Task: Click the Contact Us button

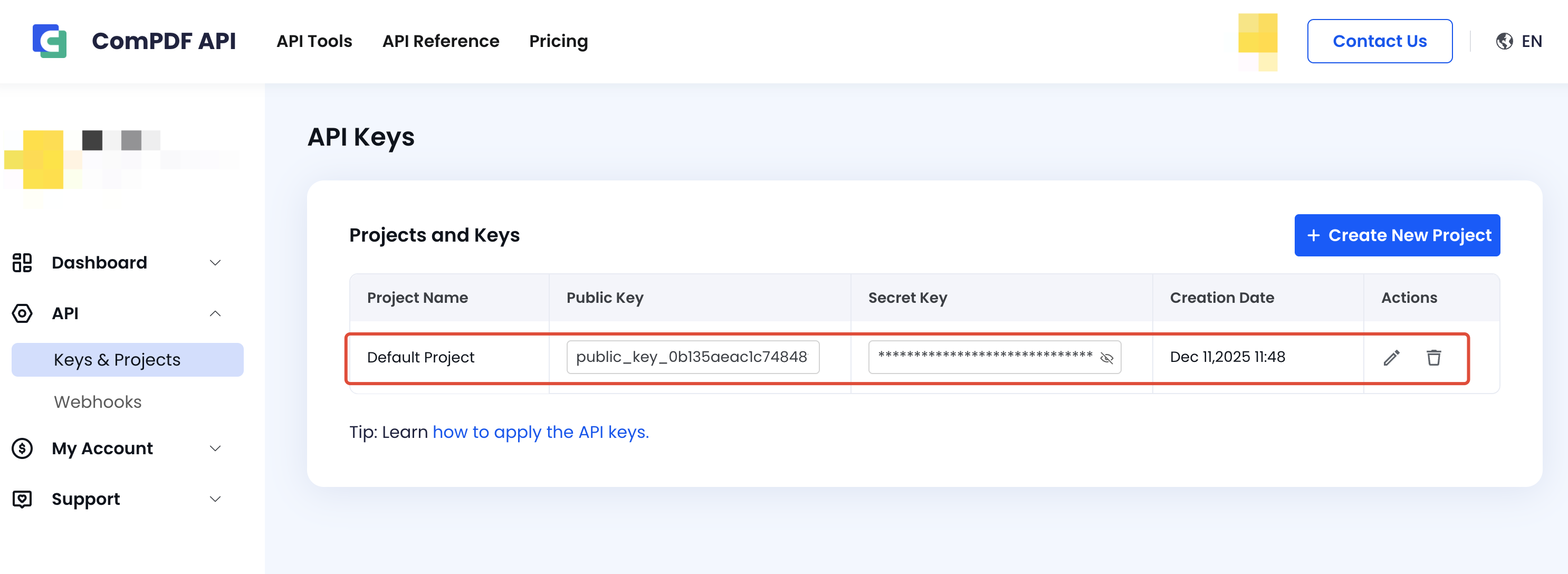Action: tap(1380, 41)
